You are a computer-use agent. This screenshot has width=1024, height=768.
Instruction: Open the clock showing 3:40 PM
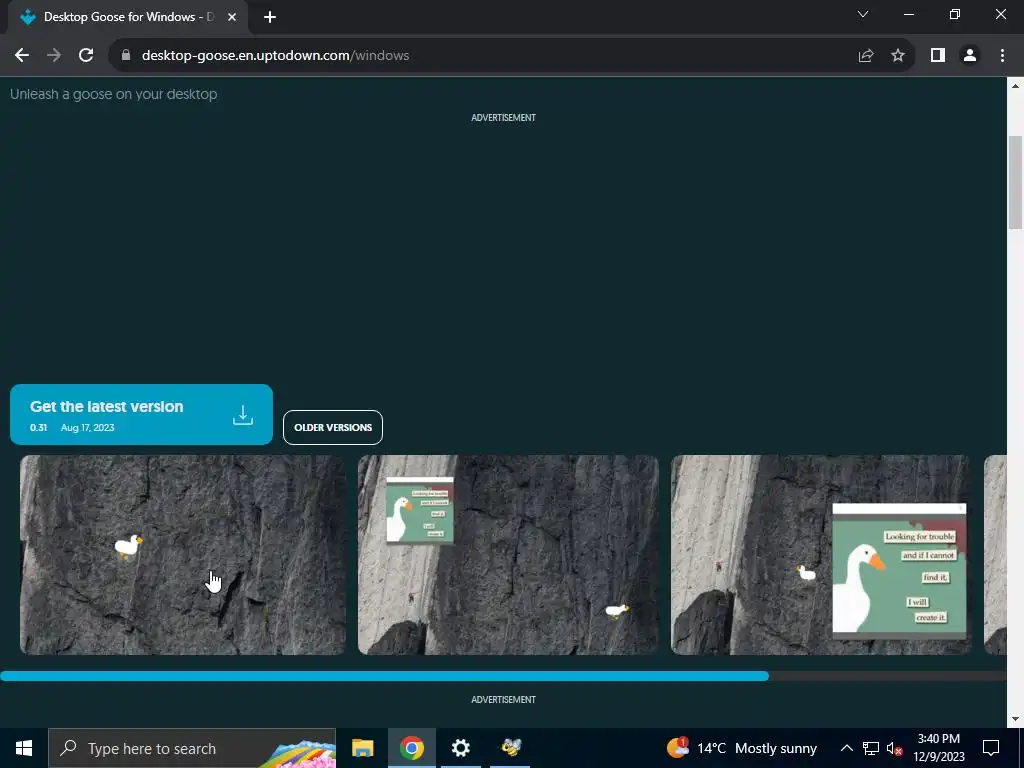938,748
